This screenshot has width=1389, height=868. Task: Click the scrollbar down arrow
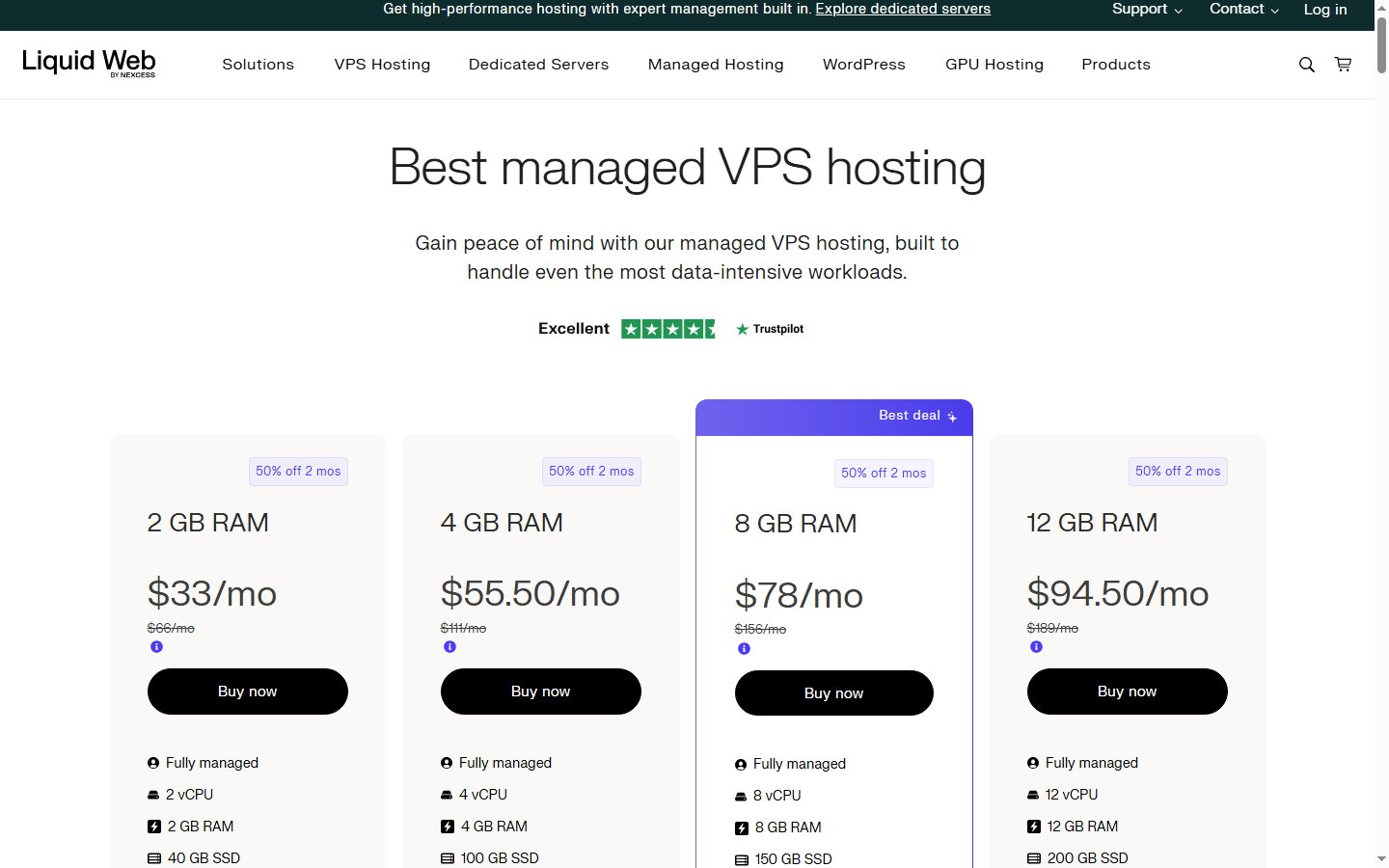1382,858
